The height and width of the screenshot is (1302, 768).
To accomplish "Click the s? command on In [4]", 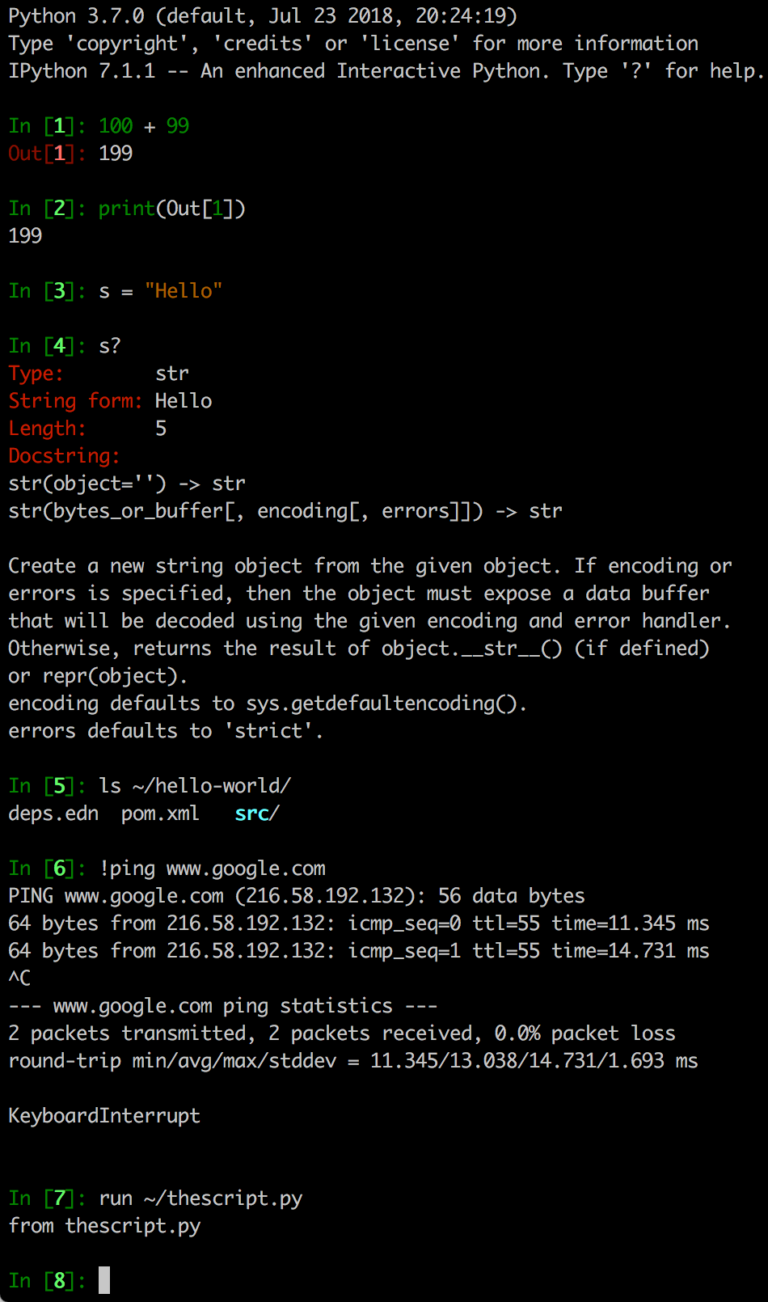I will [110, 346].
